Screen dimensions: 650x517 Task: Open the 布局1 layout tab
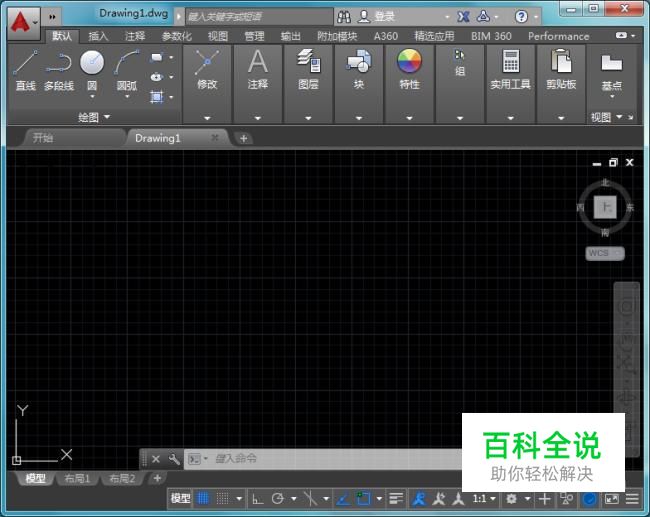[77, 479]
